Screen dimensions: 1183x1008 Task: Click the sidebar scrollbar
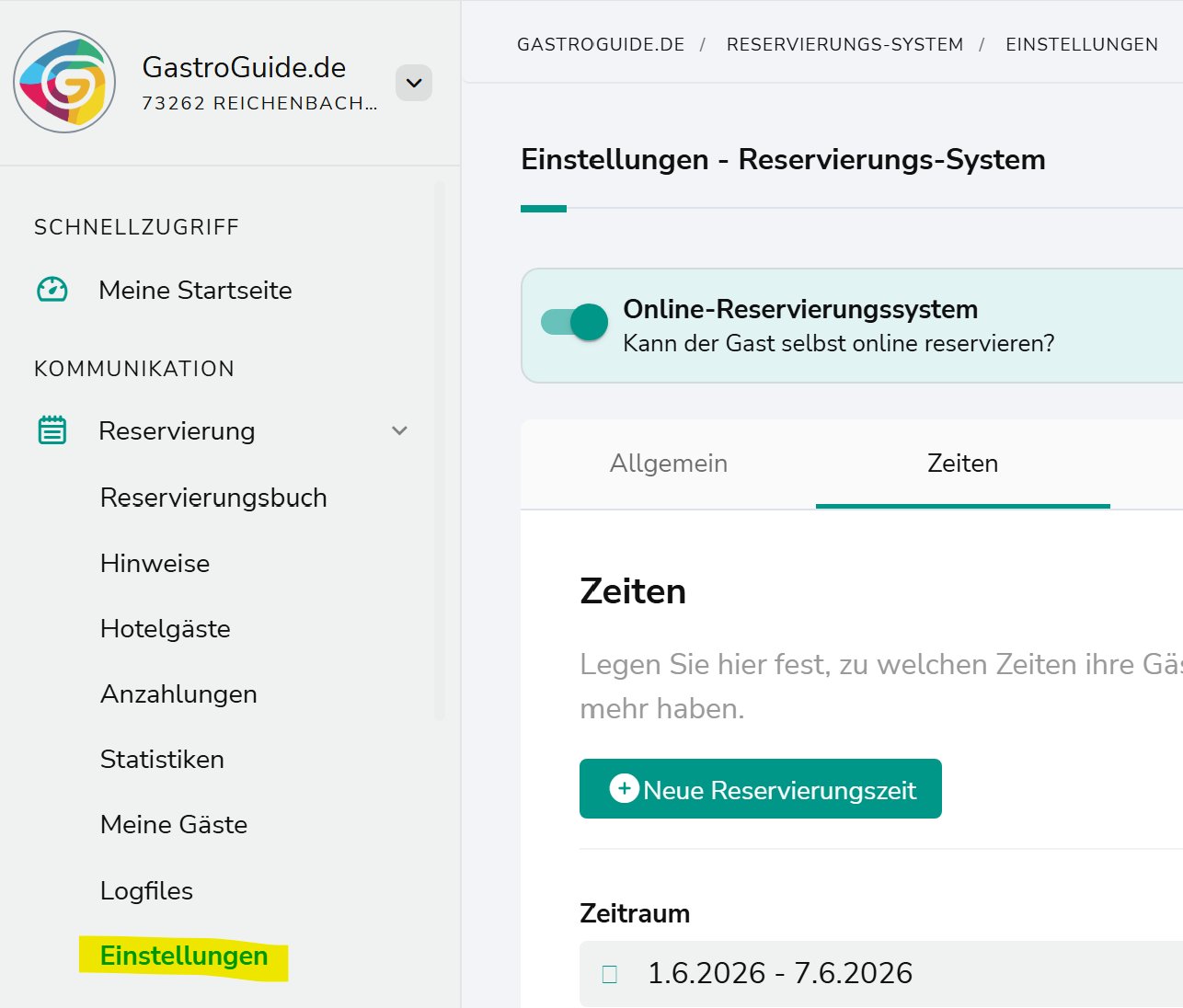(440, 450)
